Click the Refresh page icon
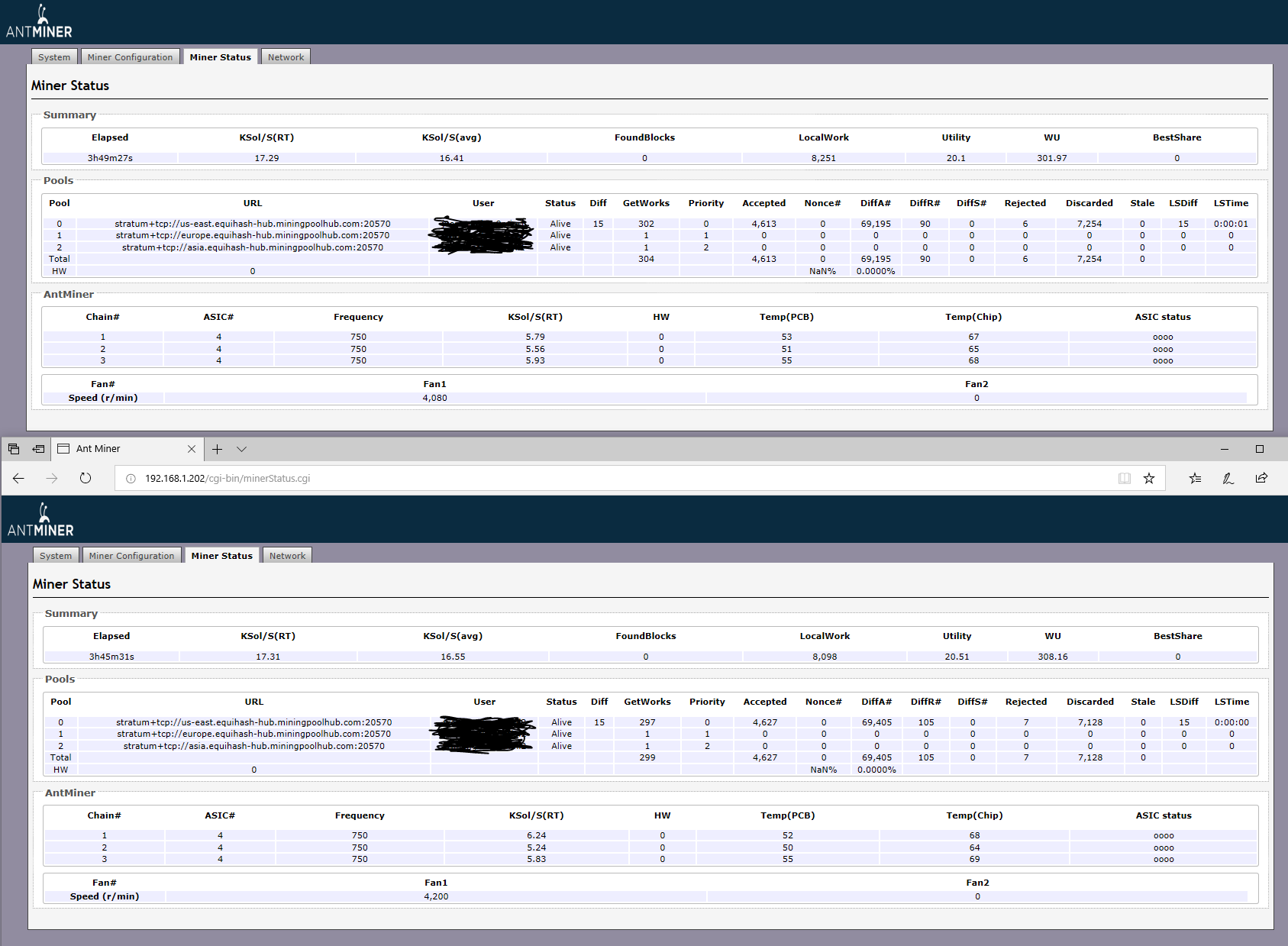This screenshot has height=946, width=1288. click(86, 478)
